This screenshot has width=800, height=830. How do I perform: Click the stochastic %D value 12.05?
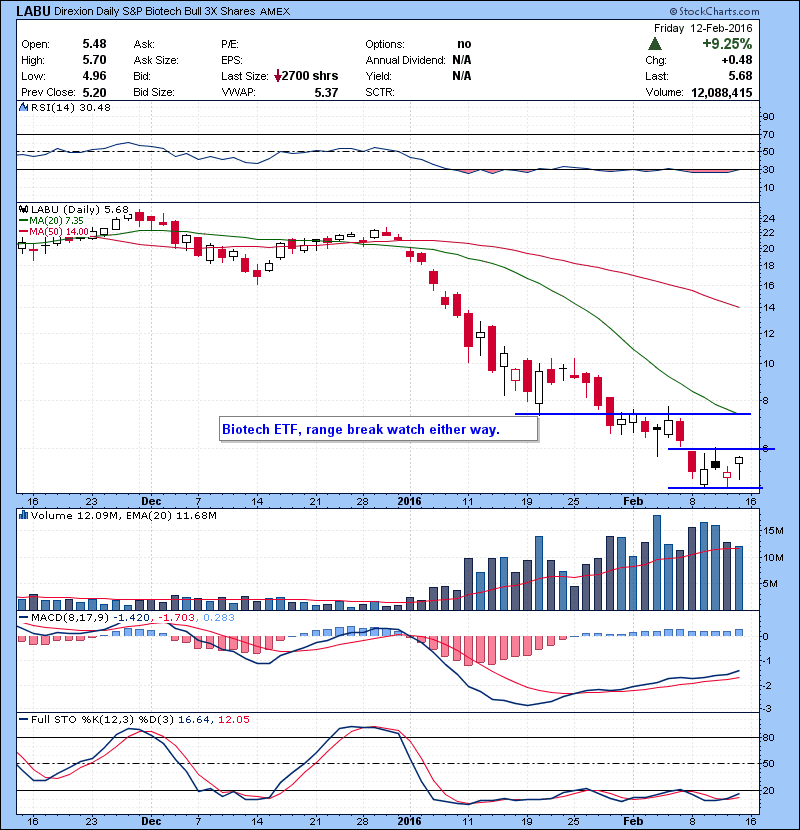point(233,719)
